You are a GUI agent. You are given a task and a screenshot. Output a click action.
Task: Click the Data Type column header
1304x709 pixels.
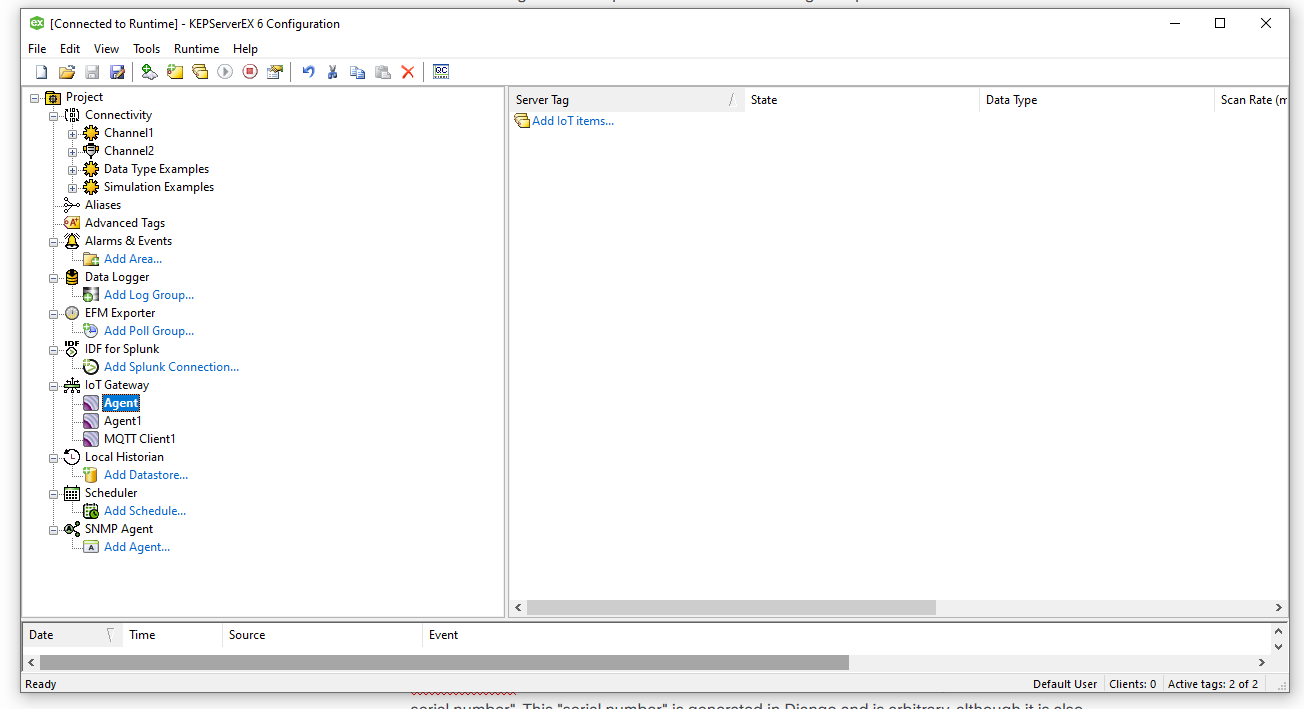tap(1096, 100)
